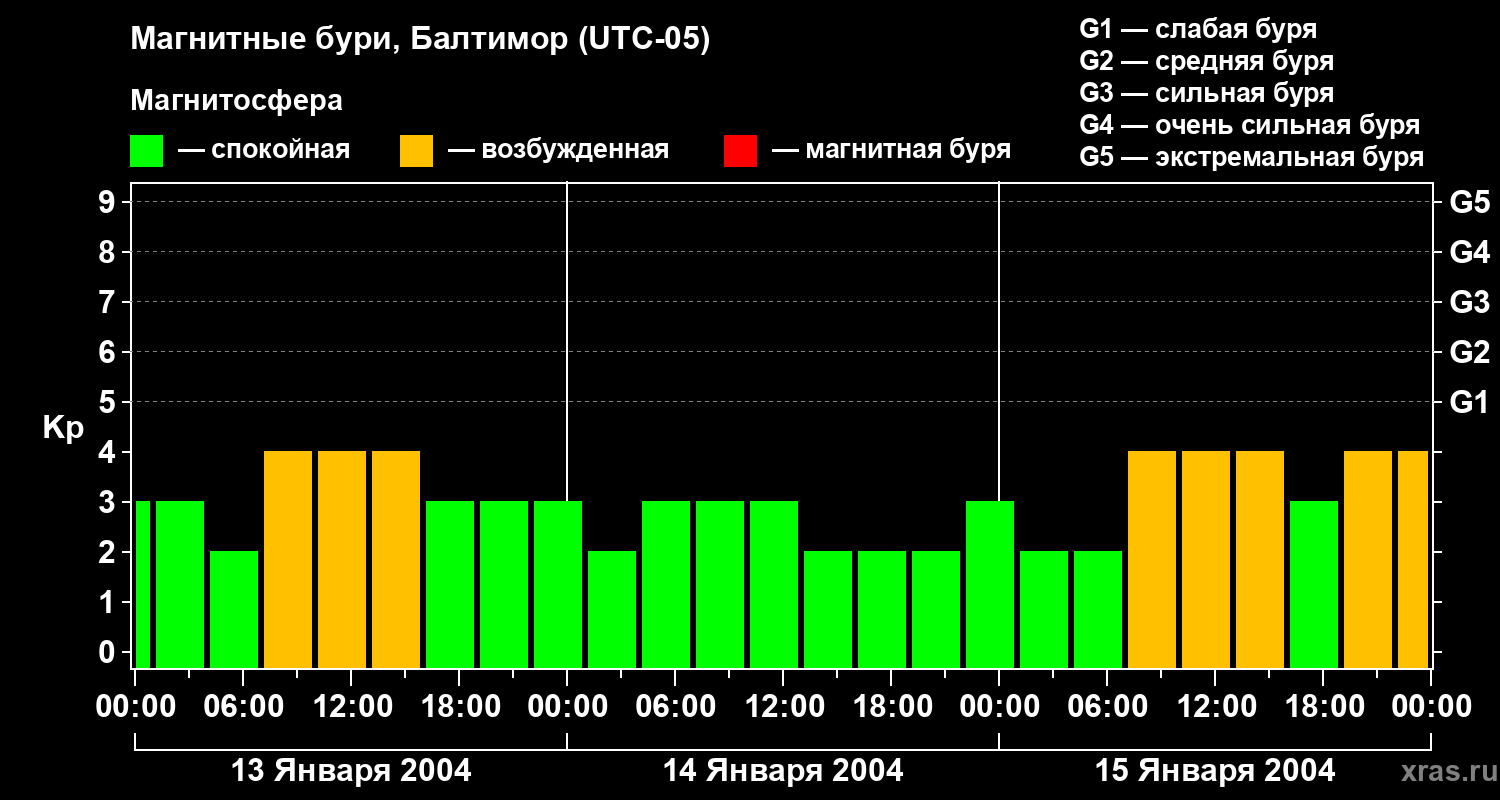Select legend line 'G4 — очень сильная буря'
This screenshot has width=1500, height=800.
1249,125
